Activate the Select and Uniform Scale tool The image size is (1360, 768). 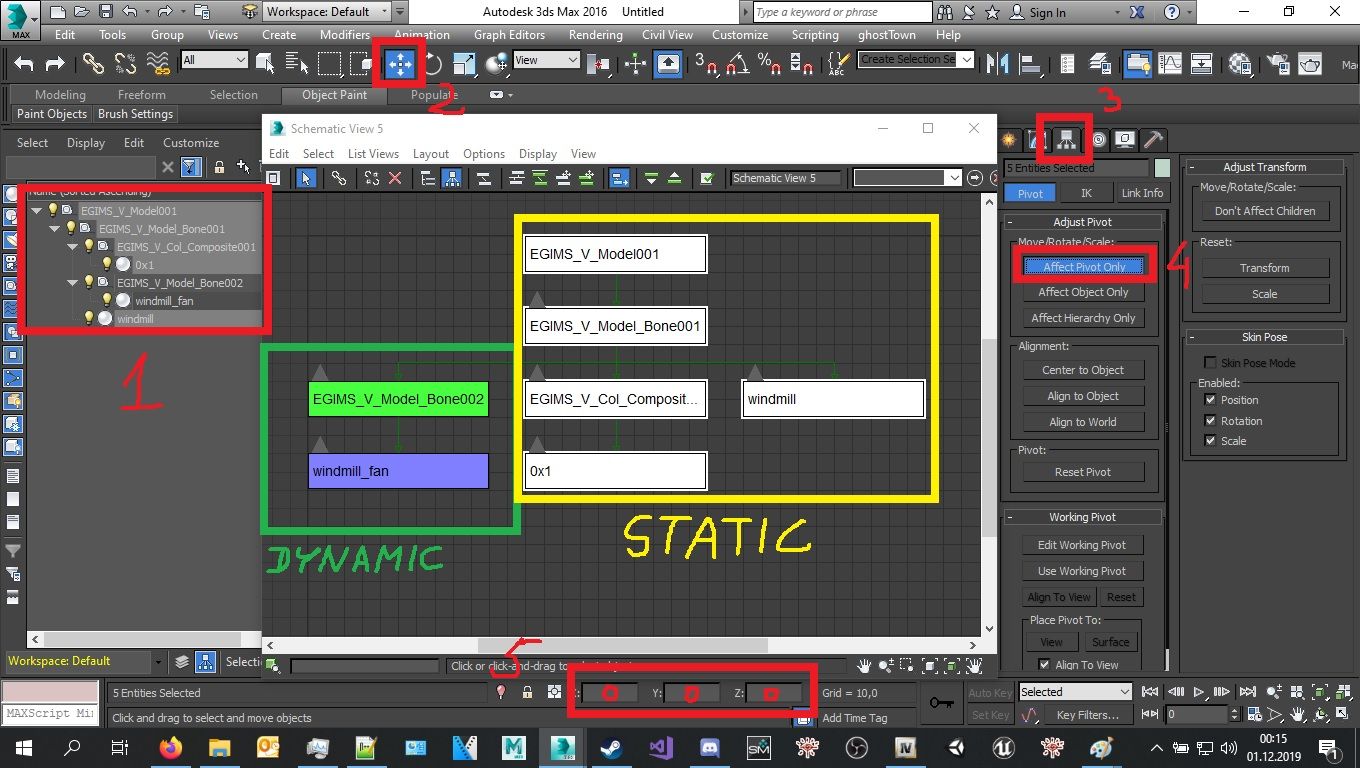[x=465, y=63]
